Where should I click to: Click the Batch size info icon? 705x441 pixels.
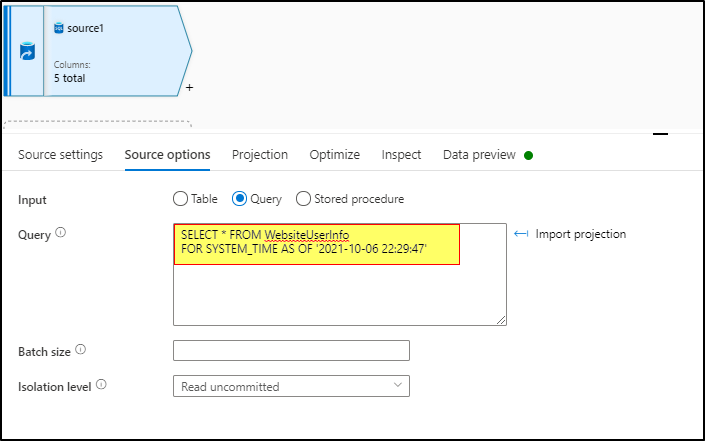coord(80,349)
